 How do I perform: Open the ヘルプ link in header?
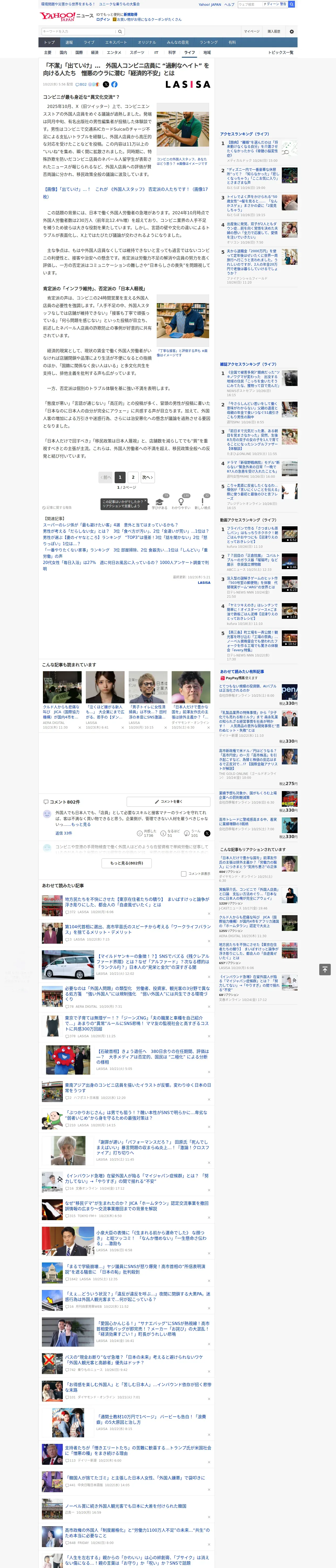coord(229,4)
